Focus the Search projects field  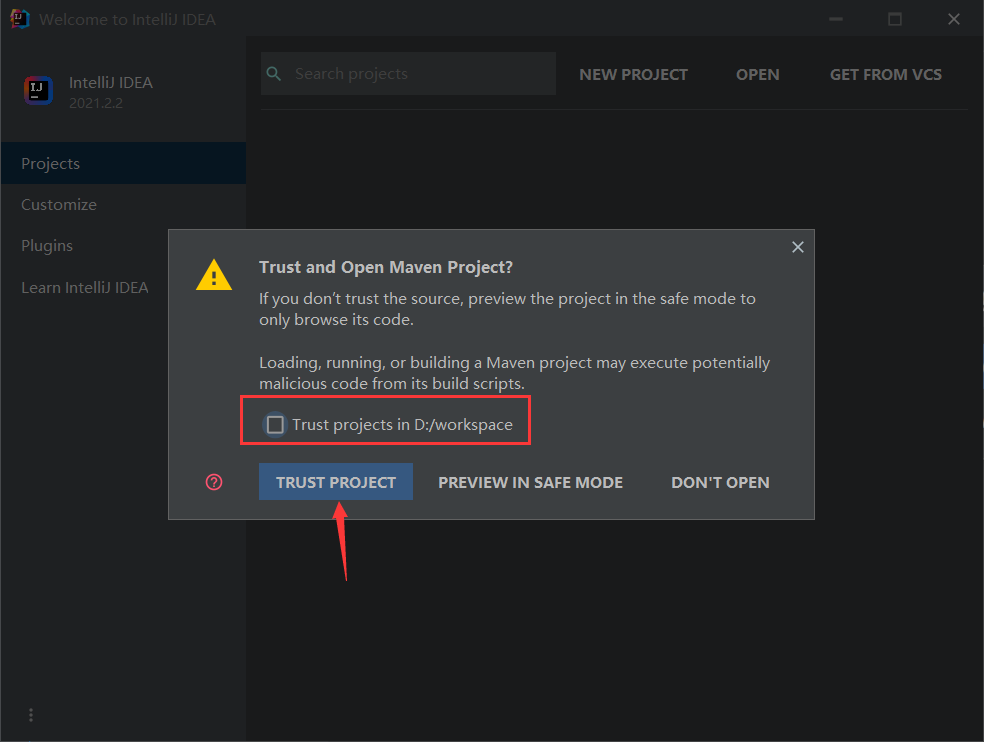[409, 73]
